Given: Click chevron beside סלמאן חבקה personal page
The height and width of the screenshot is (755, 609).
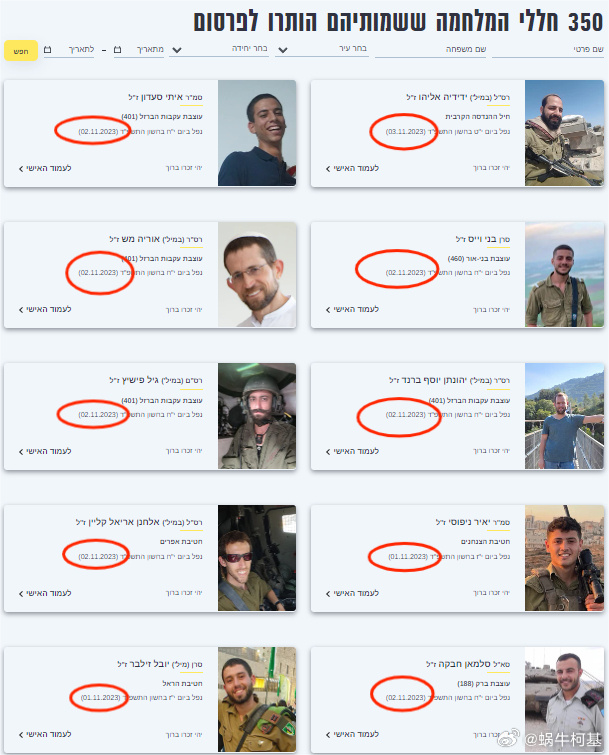Looking at the screenshot, I should 328,735.
